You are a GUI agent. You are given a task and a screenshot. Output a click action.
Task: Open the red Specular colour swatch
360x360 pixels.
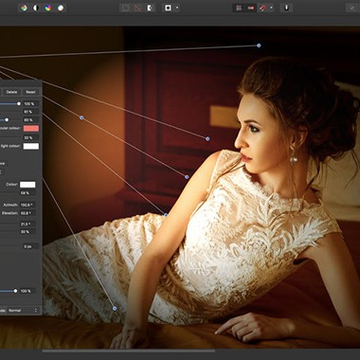pos(31,128)
